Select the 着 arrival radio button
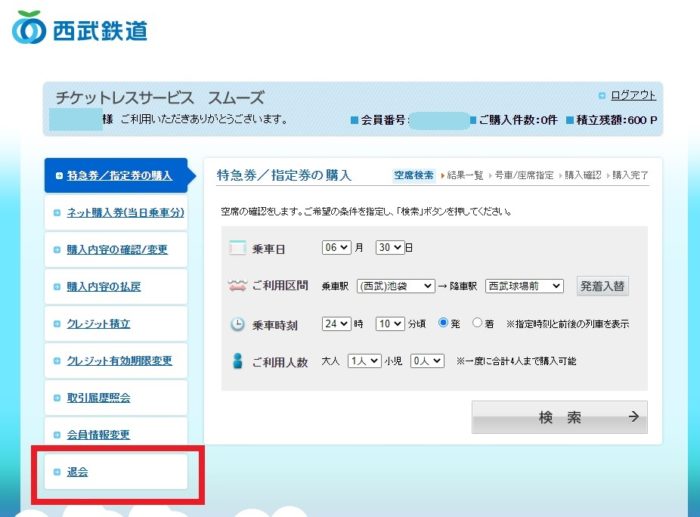The width and height of the screenshot is (700, 517). pyautogui.click(x=477, y=324)
